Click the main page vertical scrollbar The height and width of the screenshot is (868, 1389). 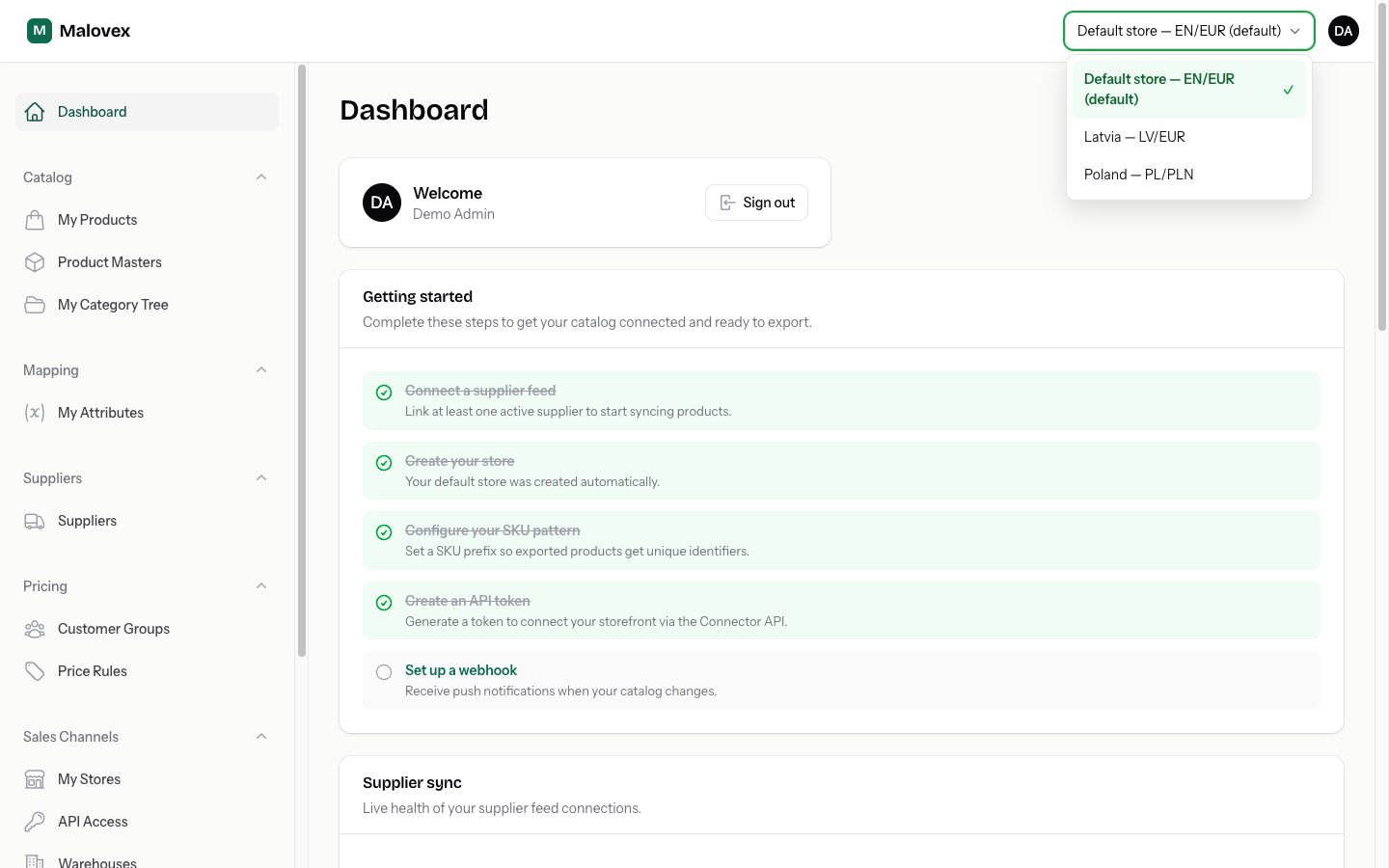click(1382, 168)
